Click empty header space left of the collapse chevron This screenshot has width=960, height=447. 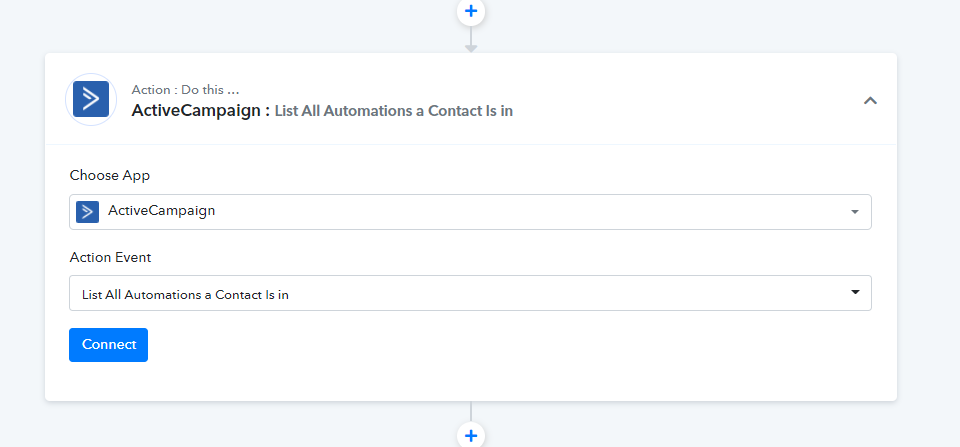tap(686, 99)
